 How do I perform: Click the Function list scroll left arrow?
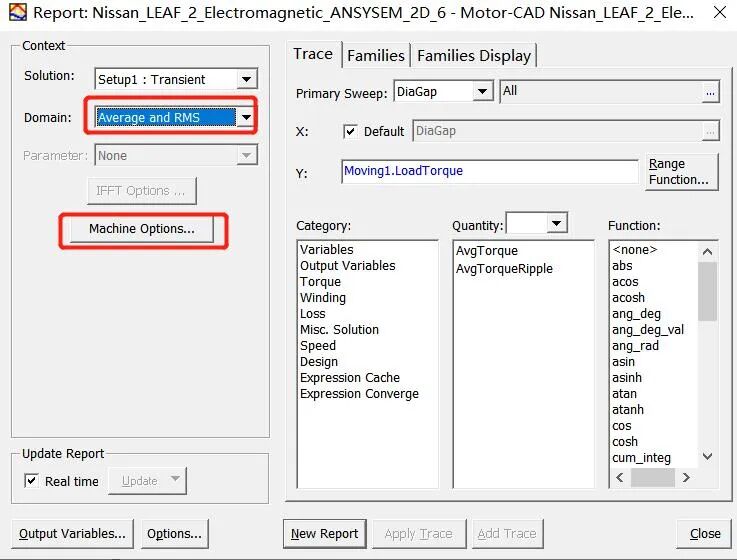coord(620,478)
